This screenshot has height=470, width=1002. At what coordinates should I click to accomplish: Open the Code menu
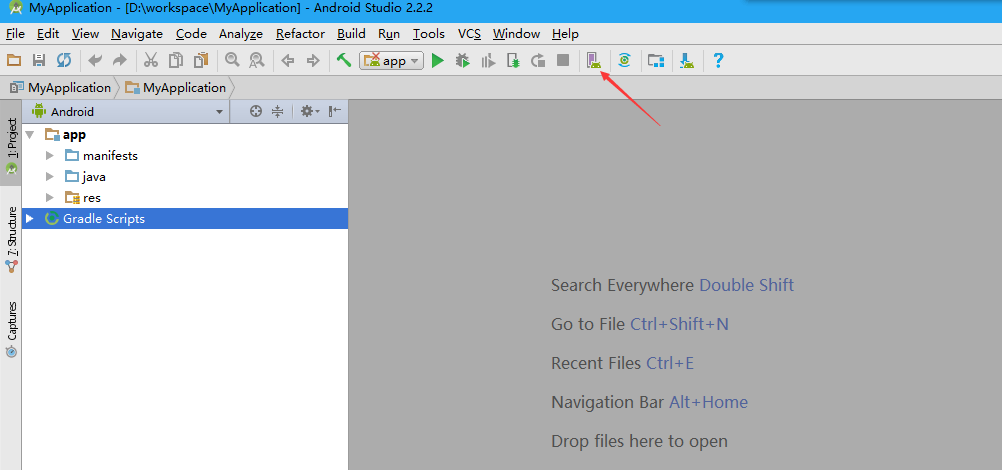coord(191,34)
